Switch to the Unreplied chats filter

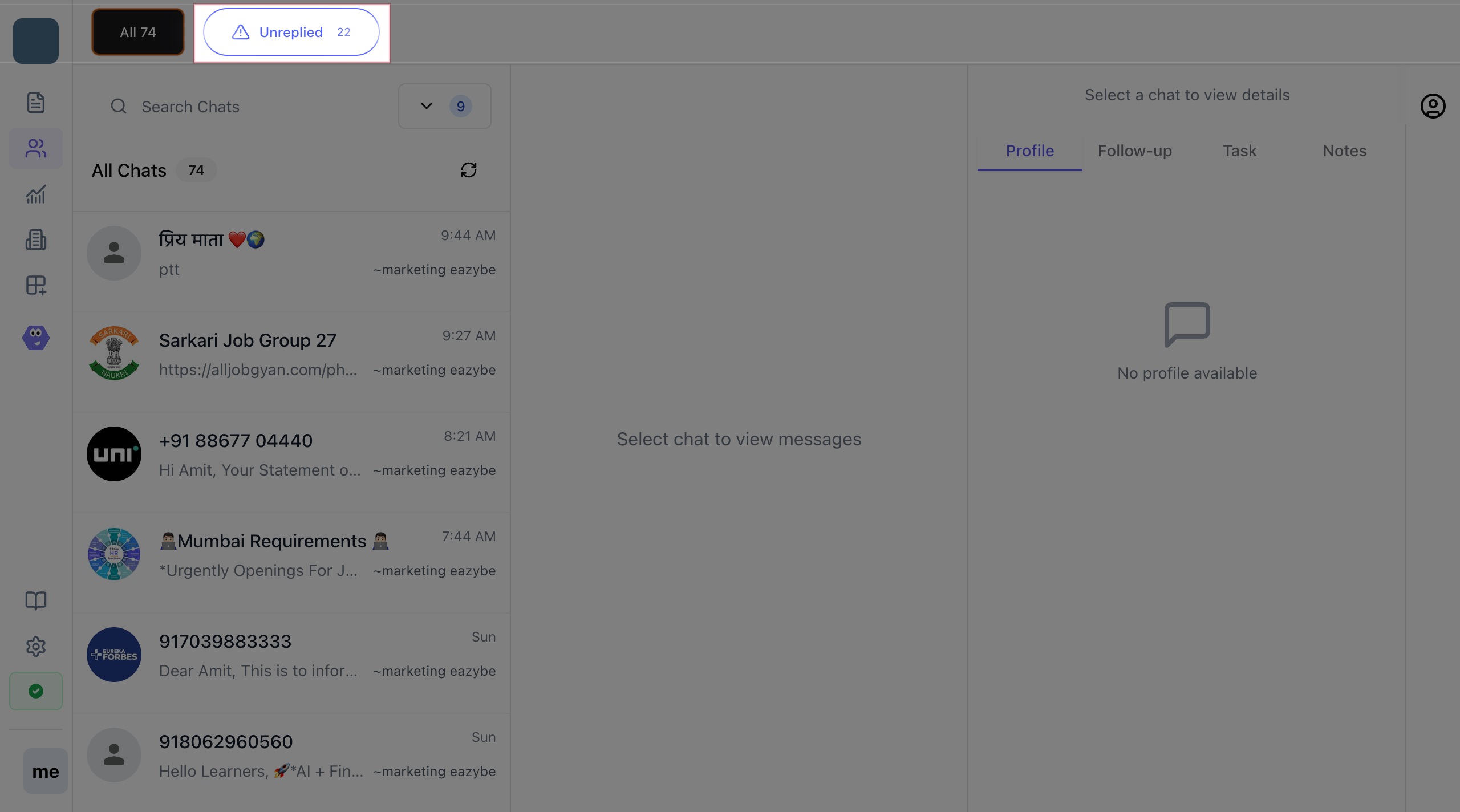pos(291,32)
